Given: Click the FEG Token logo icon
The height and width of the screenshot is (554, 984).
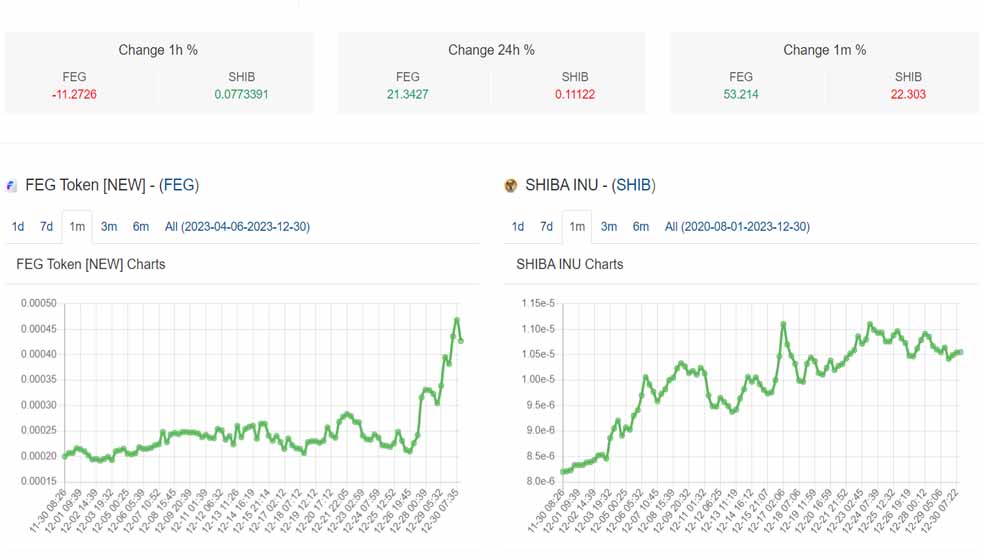Looking at the screenshot, I should click(x=12, y=185).
